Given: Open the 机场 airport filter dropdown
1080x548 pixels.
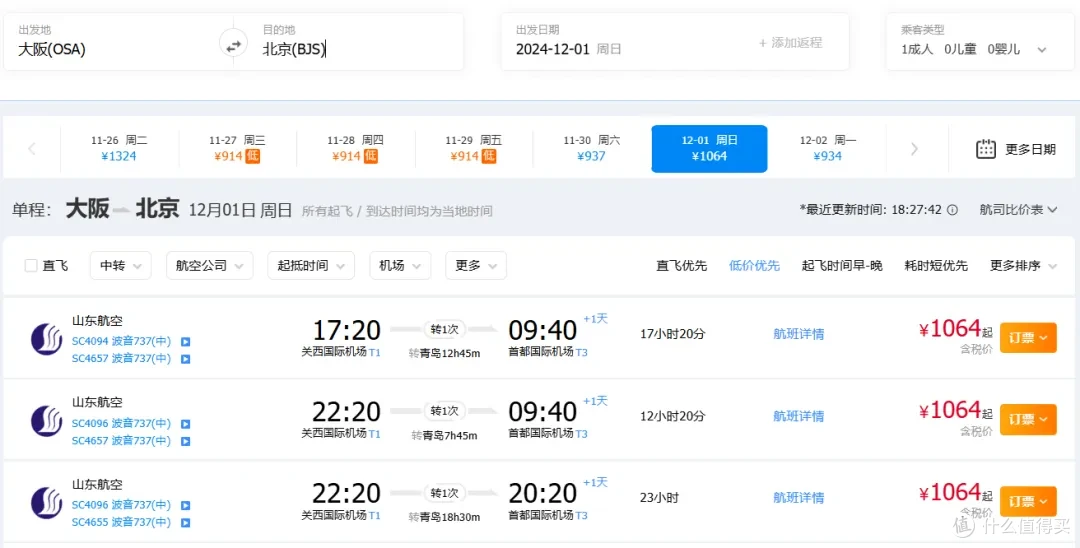Looking at the screenshot, I should [x=400, y=266].
